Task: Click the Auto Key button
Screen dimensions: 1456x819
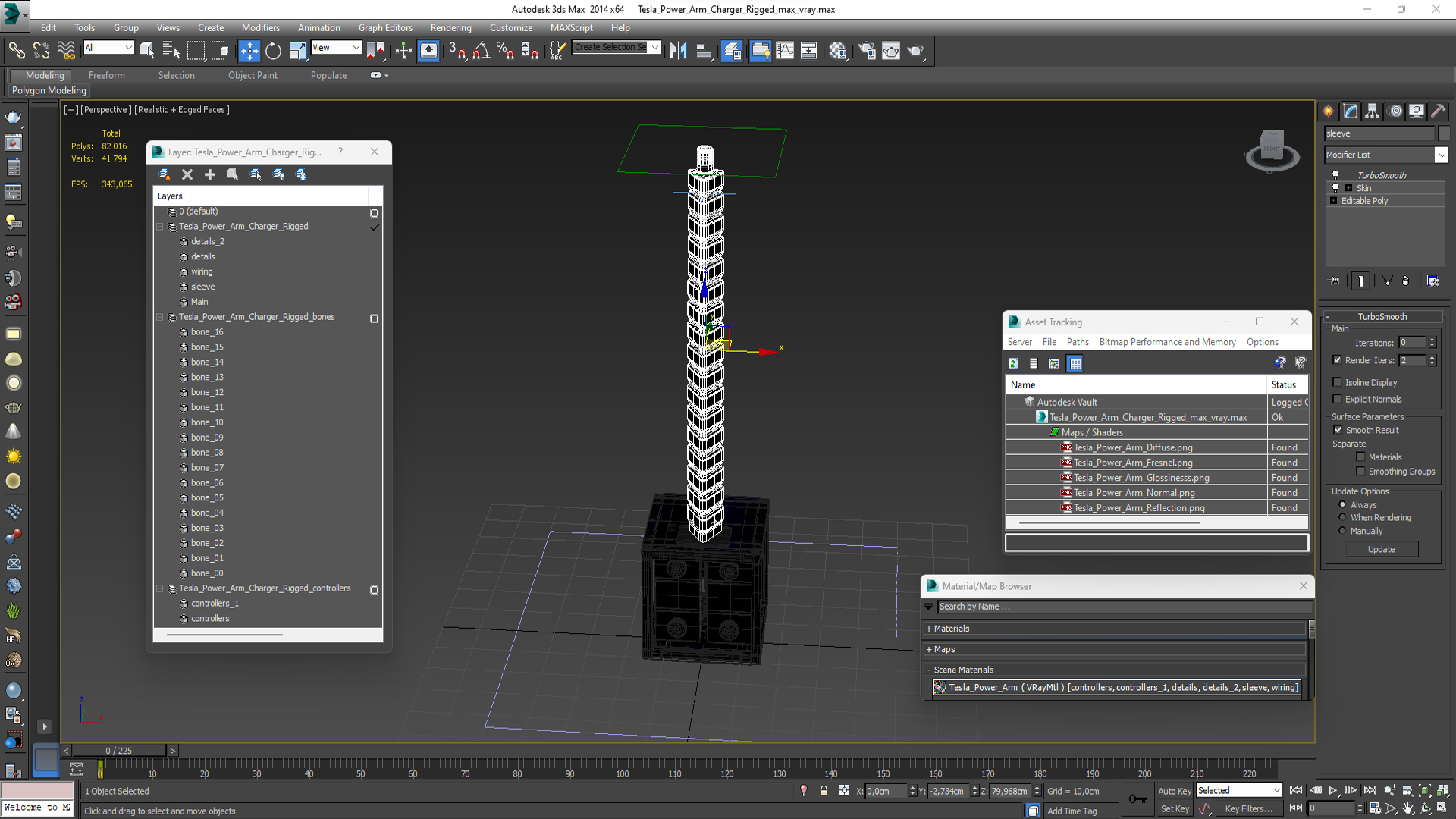Action: [x=1174, y=791]
